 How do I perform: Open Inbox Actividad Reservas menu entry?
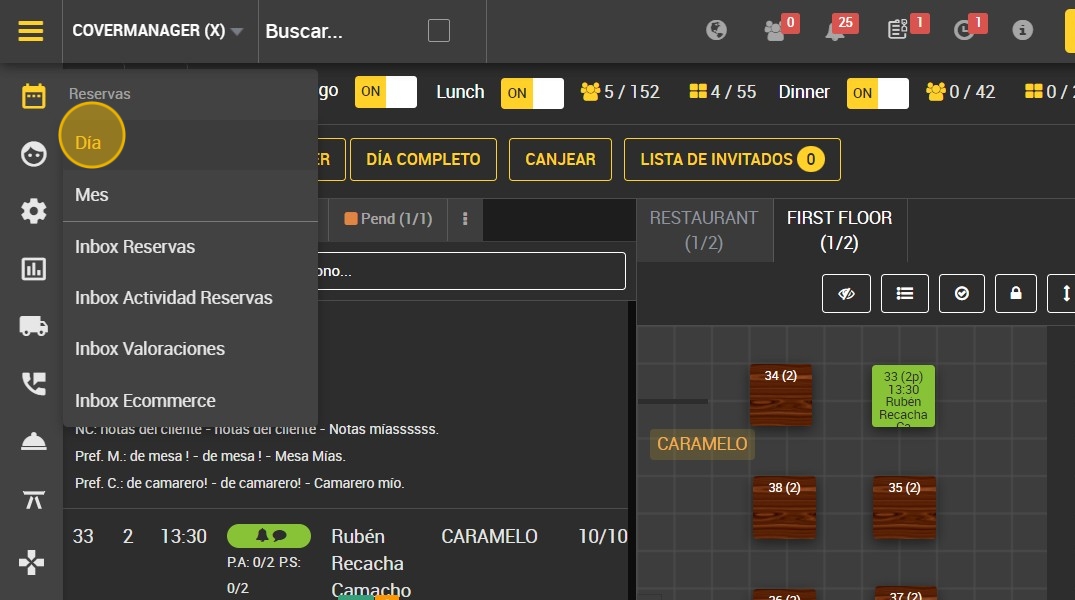[173, 298]
